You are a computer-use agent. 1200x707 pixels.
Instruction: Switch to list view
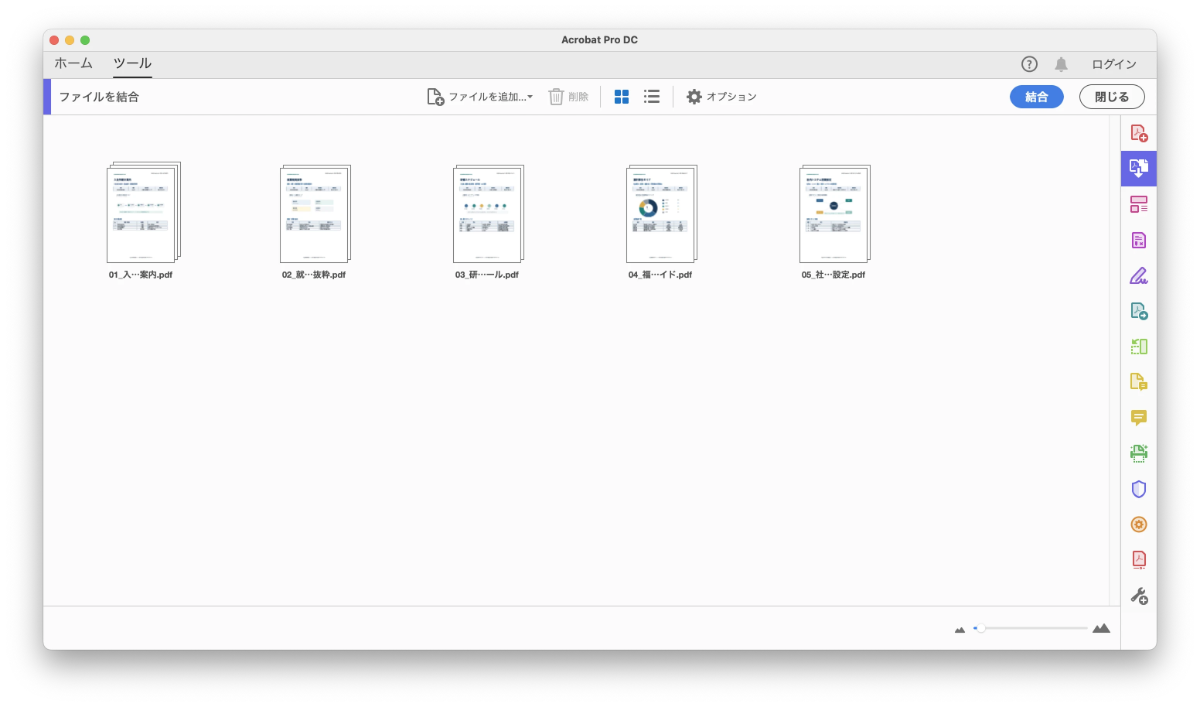click(x=651, y=97)
